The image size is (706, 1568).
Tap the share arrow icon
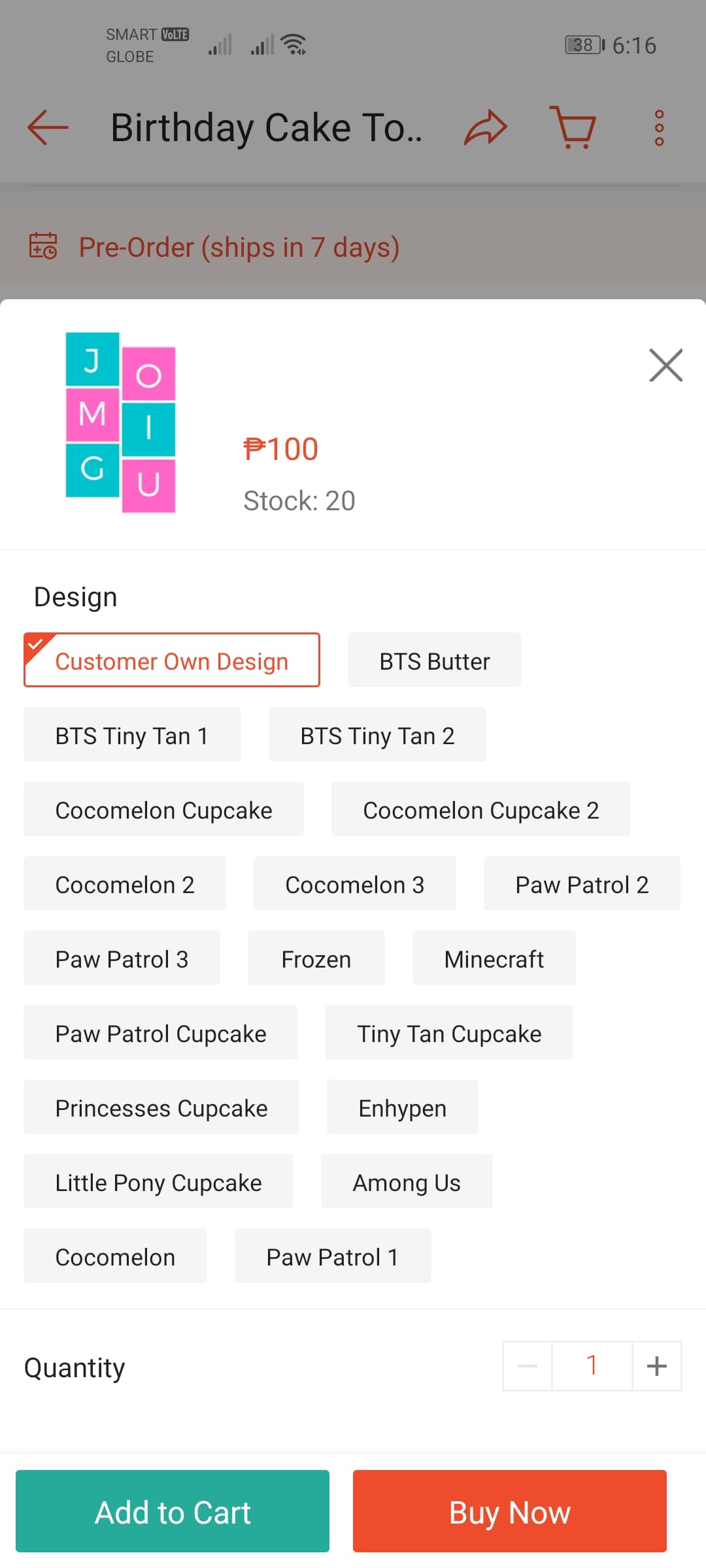(x=486, y=127)
